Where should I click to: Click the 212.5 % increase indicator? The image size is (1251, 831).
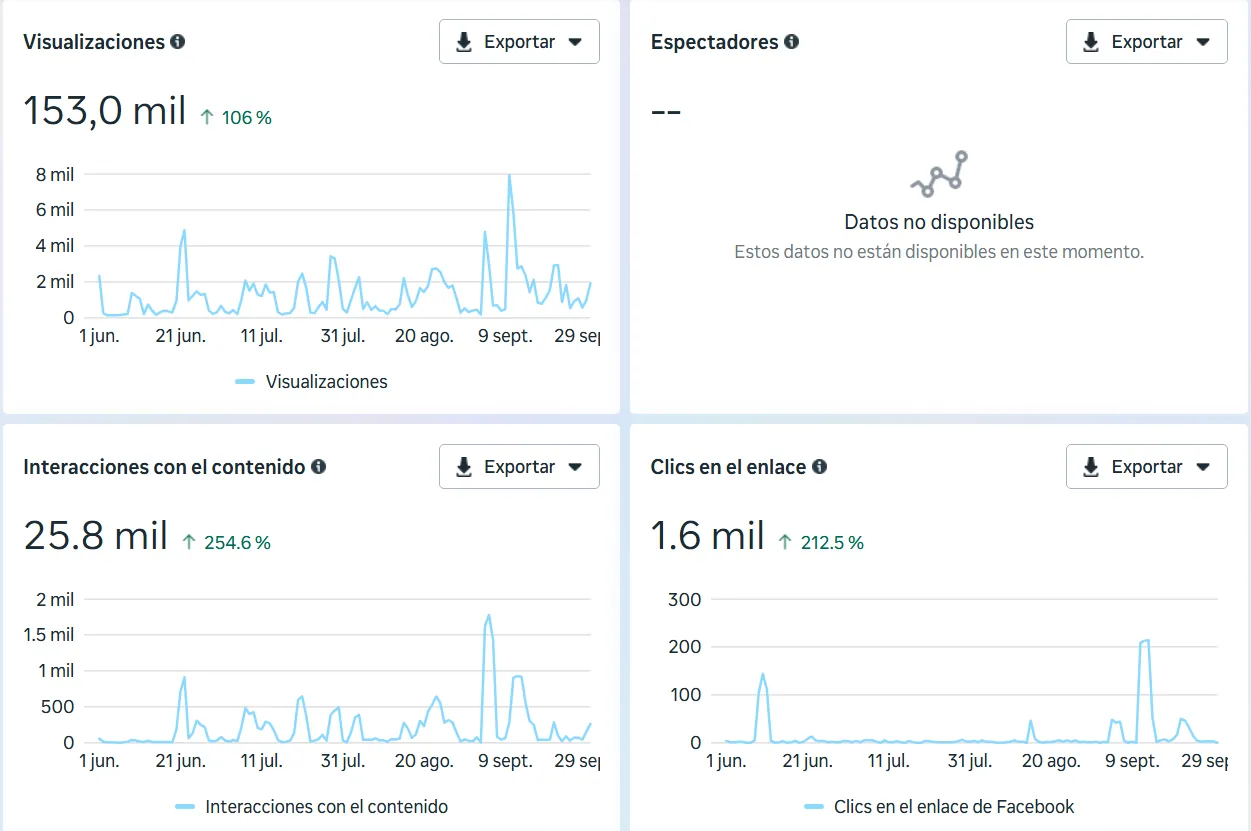click(820, 543)
